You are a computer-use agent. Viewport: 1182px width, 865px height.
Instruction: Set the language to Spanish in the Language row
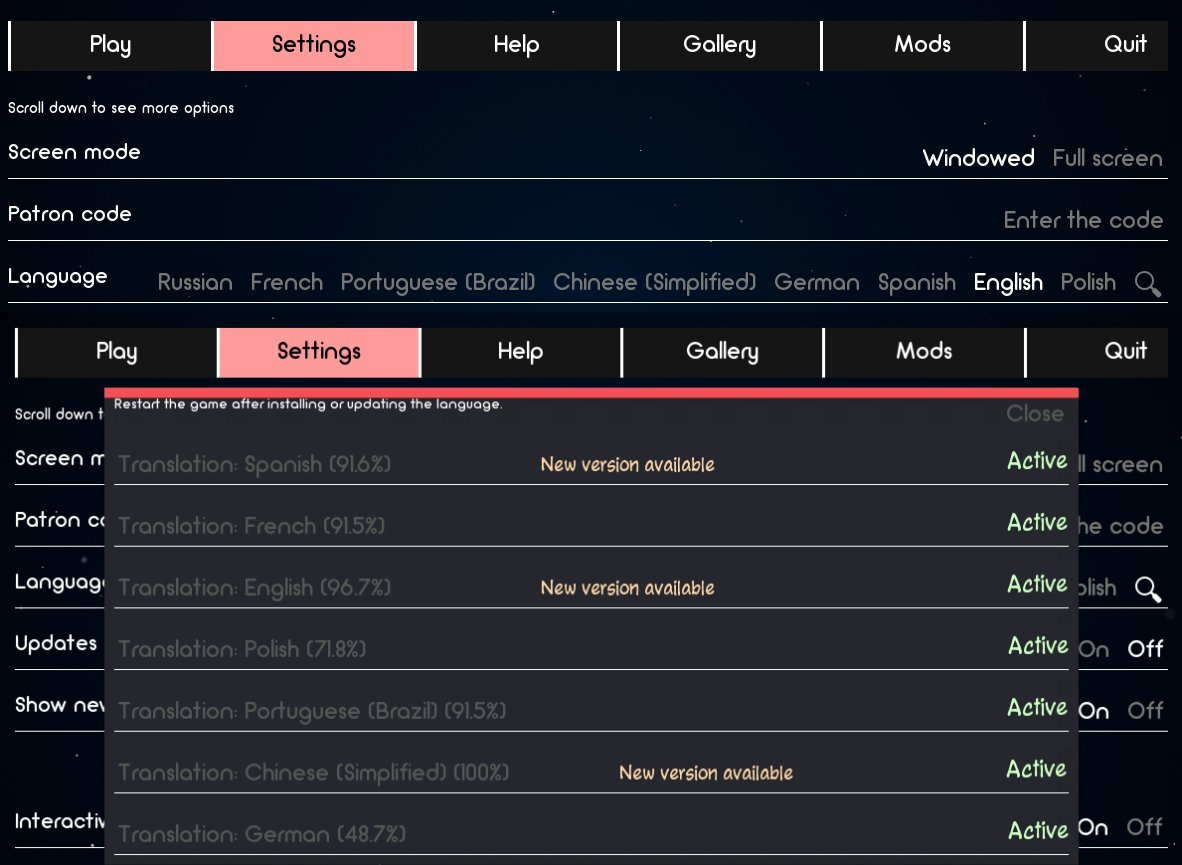point(917,283)
